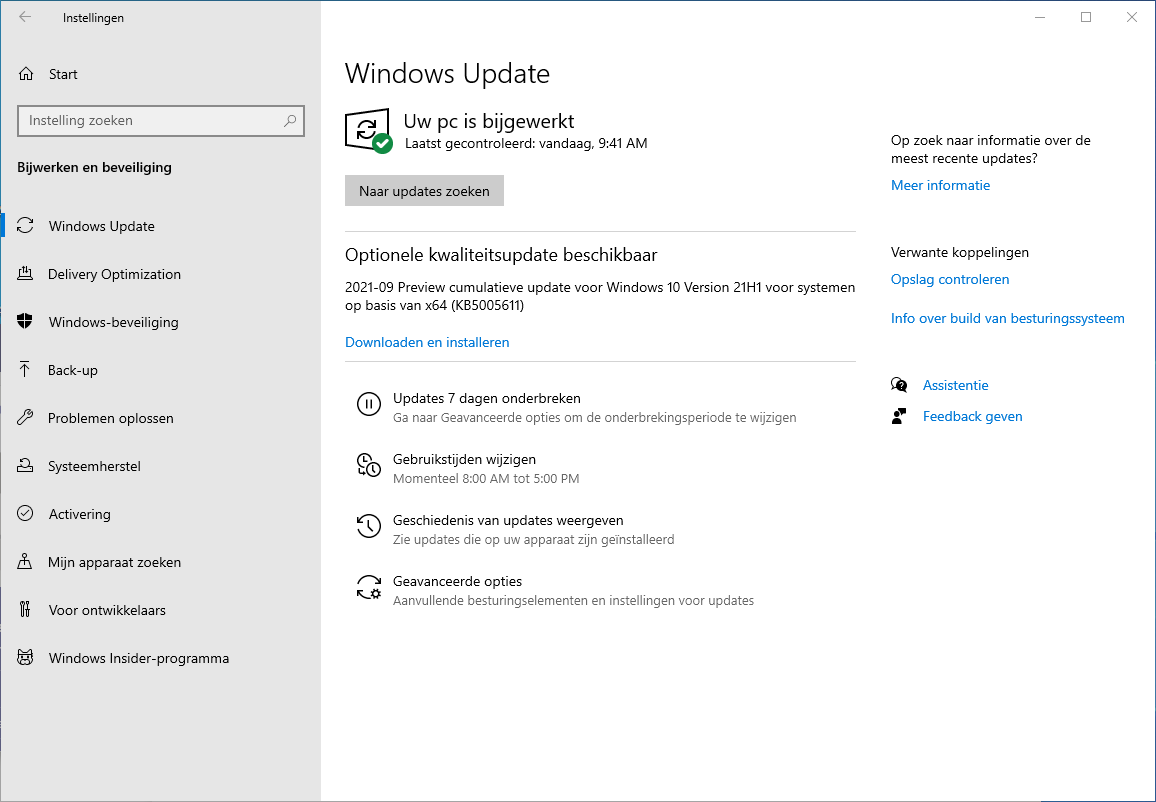Go to Problemen oplossen
Viewport: 1156px width, 802px height.
point(110,418)
